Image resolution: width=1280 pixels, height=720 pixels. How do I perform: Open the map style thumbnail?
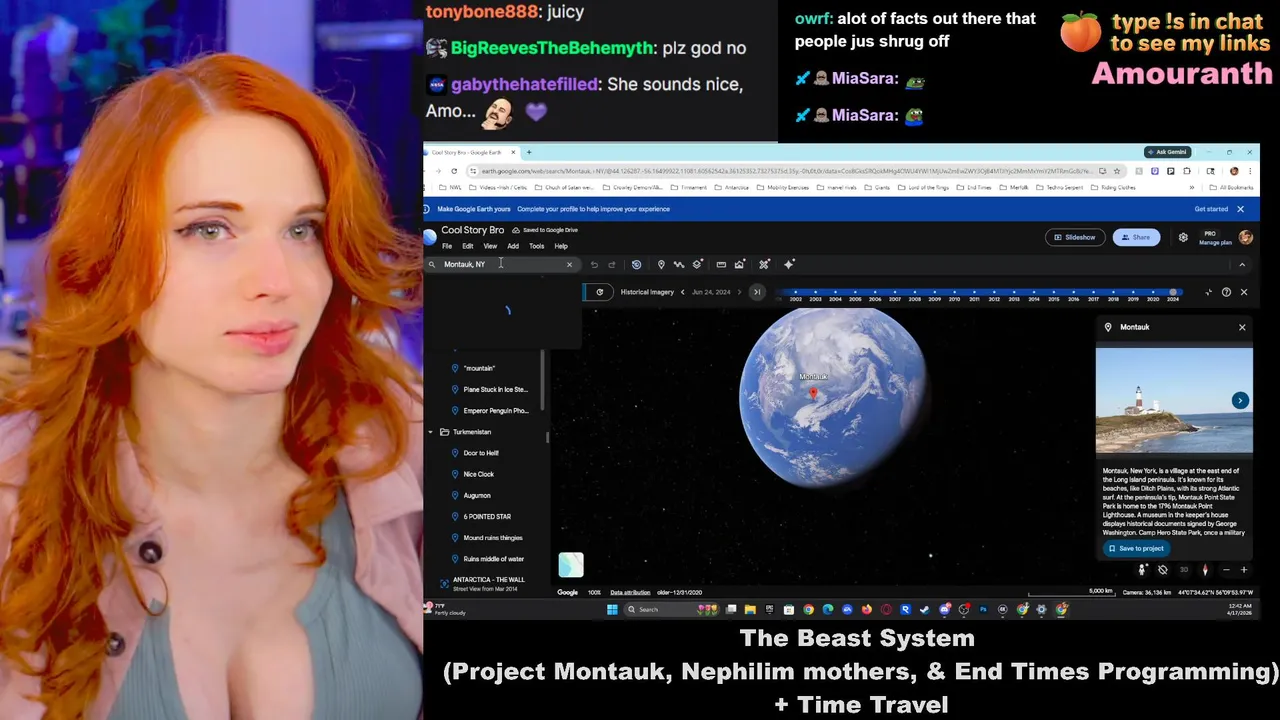pos(571,565)
